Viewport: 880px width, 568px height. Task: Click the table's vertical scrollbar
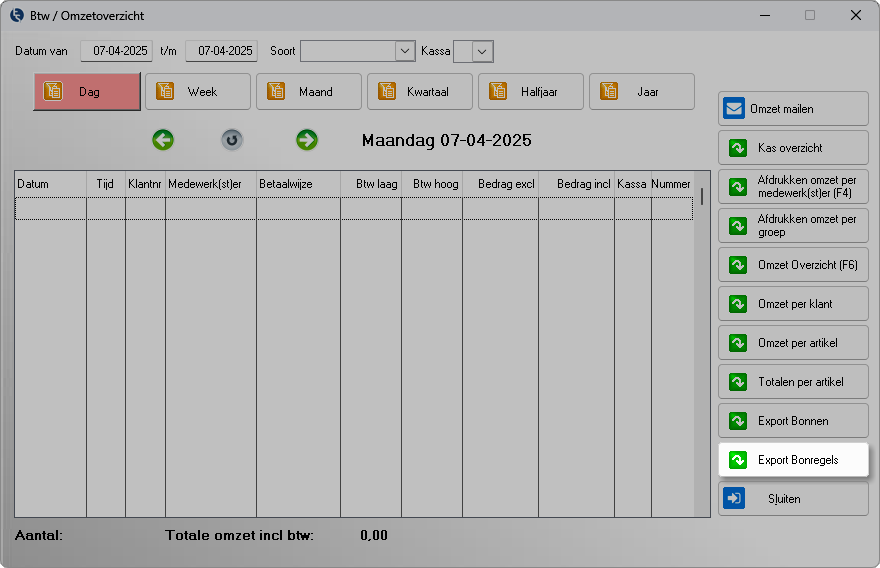[x=702, y=344]
